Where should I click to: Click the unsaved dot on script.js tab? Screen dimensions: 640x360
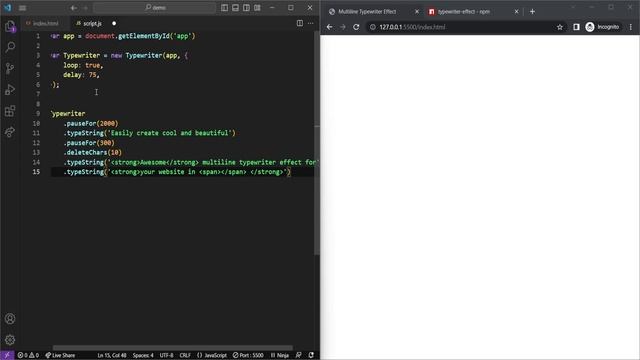114,23
